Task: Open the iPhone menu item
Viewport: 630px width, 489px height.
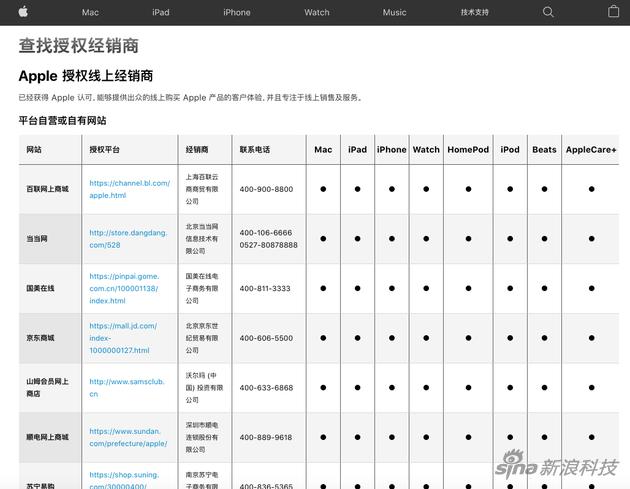Action: (x=237, y=12)
